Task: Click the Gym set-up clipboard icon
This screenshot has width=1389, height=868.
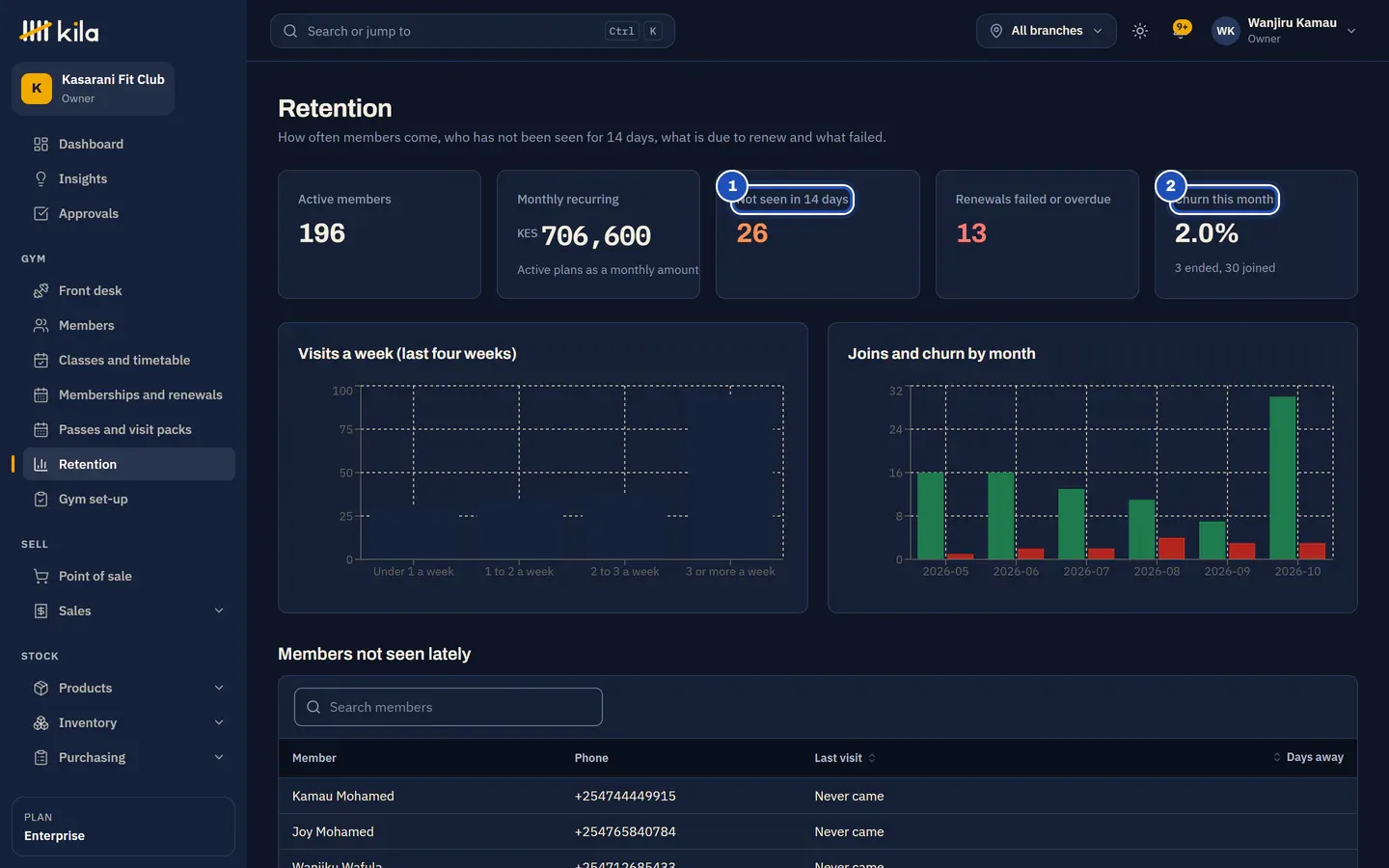Action: click(41, 500)
